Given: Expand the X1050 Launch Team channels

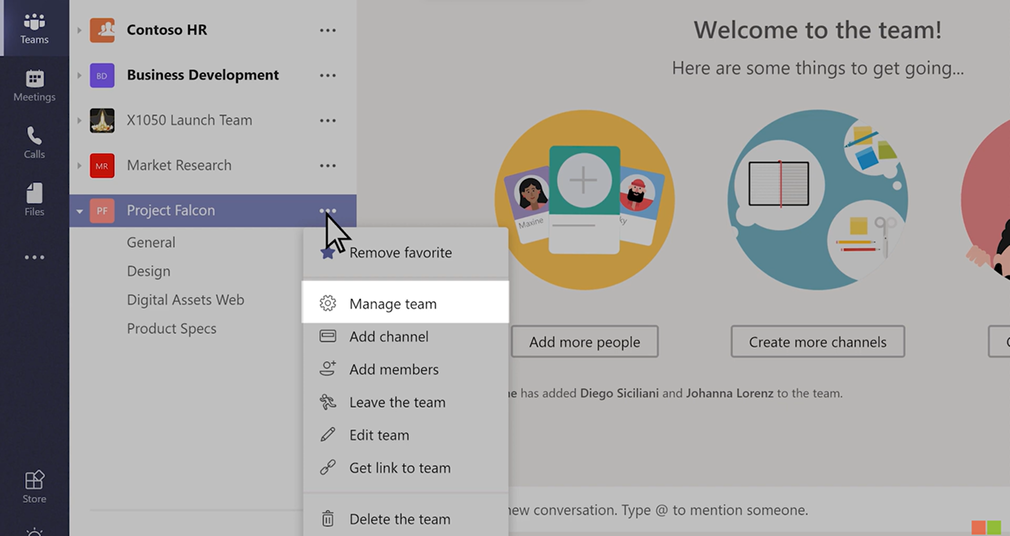Looking at the screenshot, I should [79, 120].
